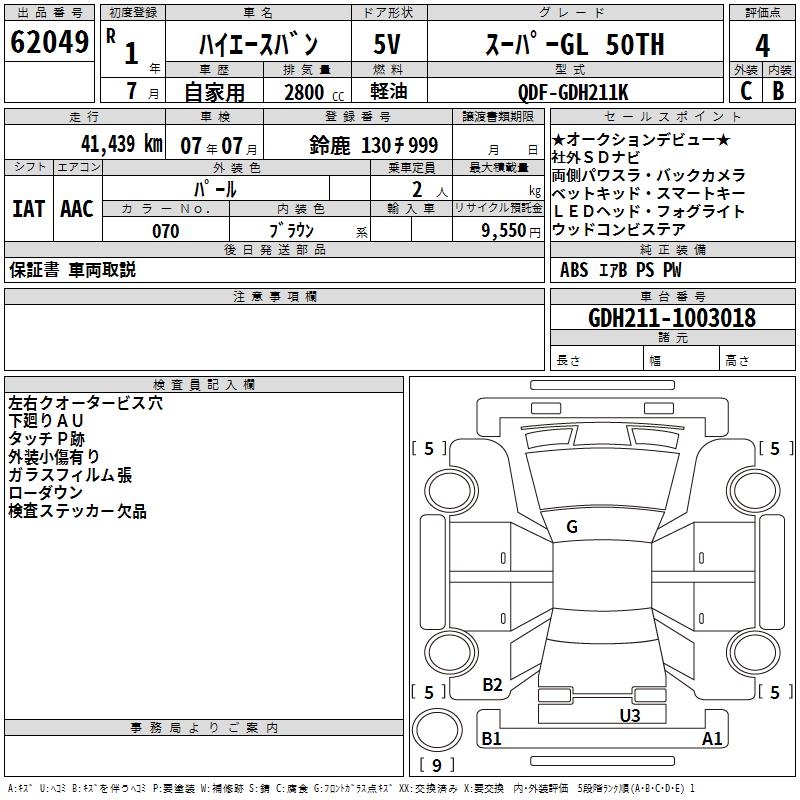Select the ★オークションデビュー★ sales point
This screenshot has height=800, width=800.
(641, 139)
